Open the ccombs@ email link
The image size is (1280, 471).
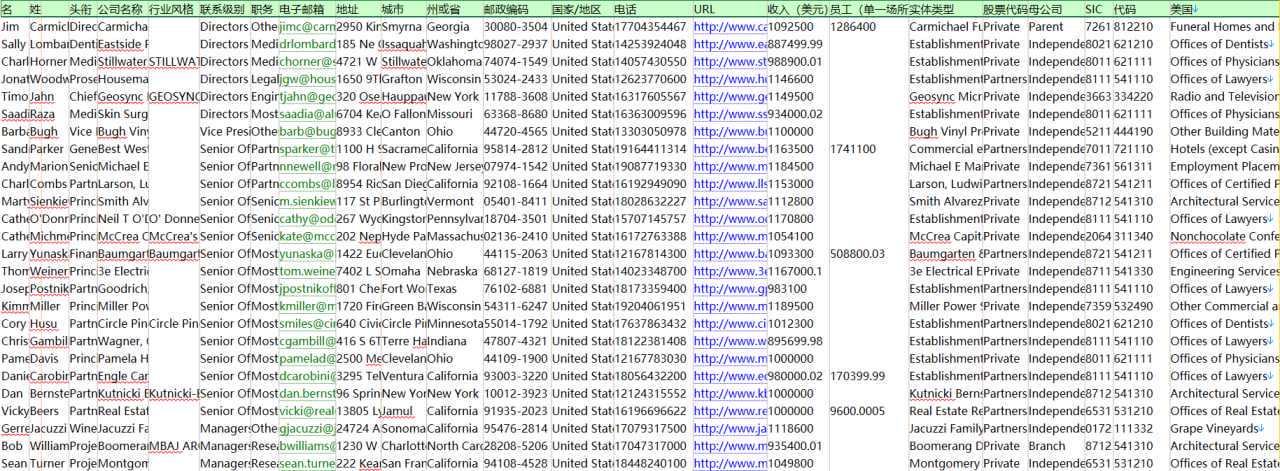tap(307, 184)
